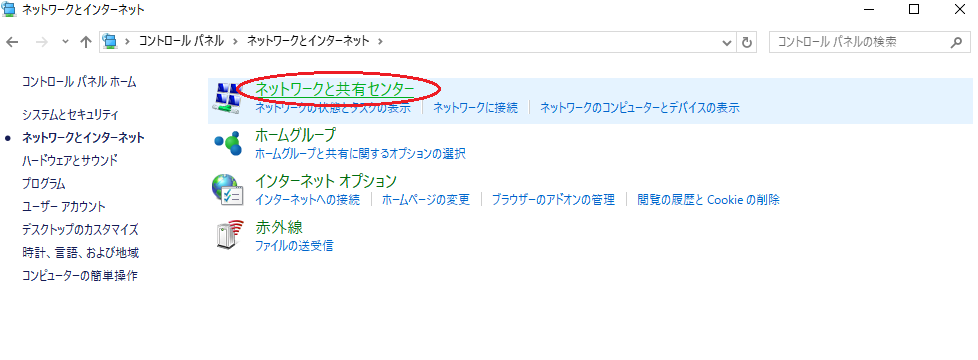Refresh the Control Panel view
978x360 pixels.
[x=746, y=42]
